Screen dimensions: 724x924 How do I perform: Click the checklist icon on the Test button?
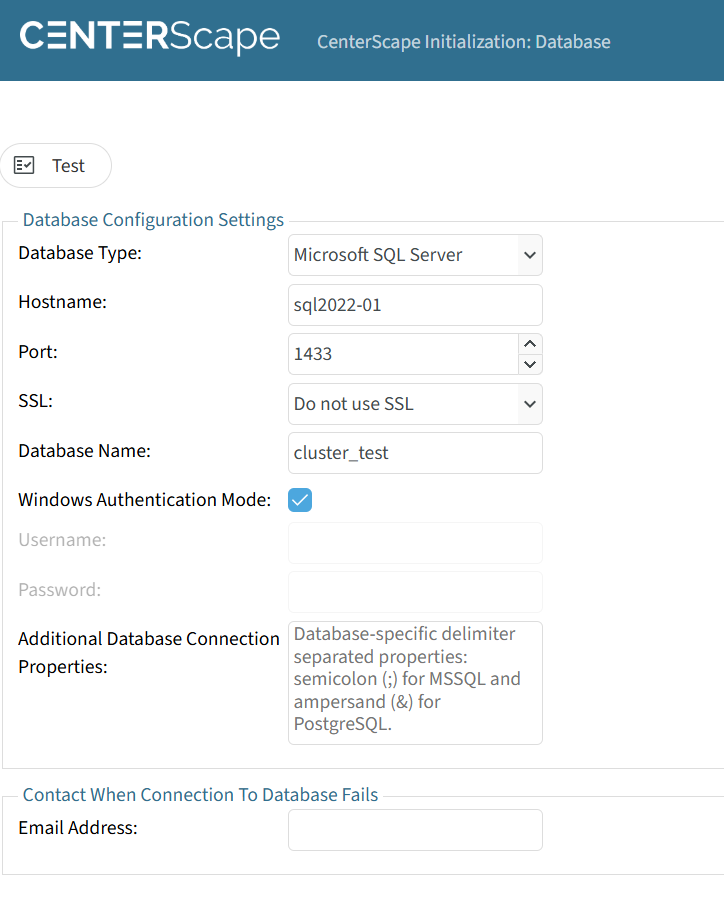tap(25, 166)
